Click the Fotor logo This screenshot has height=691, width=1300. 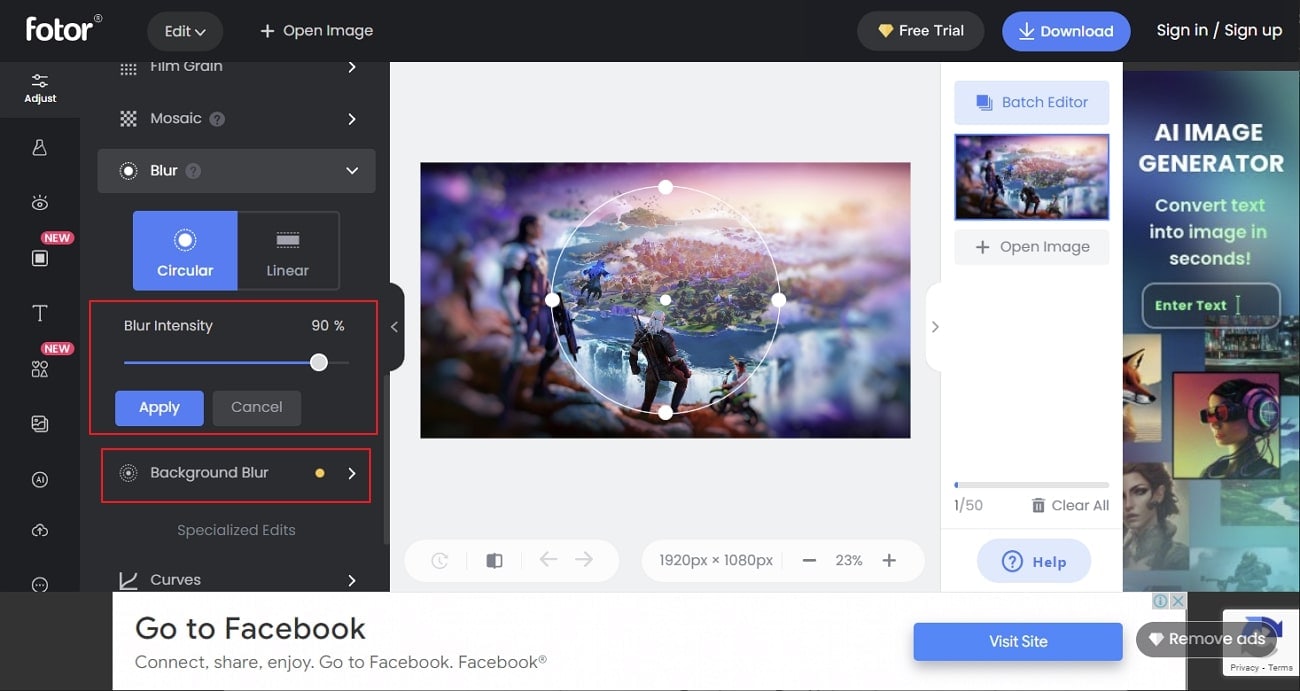(x=64, y=29)
